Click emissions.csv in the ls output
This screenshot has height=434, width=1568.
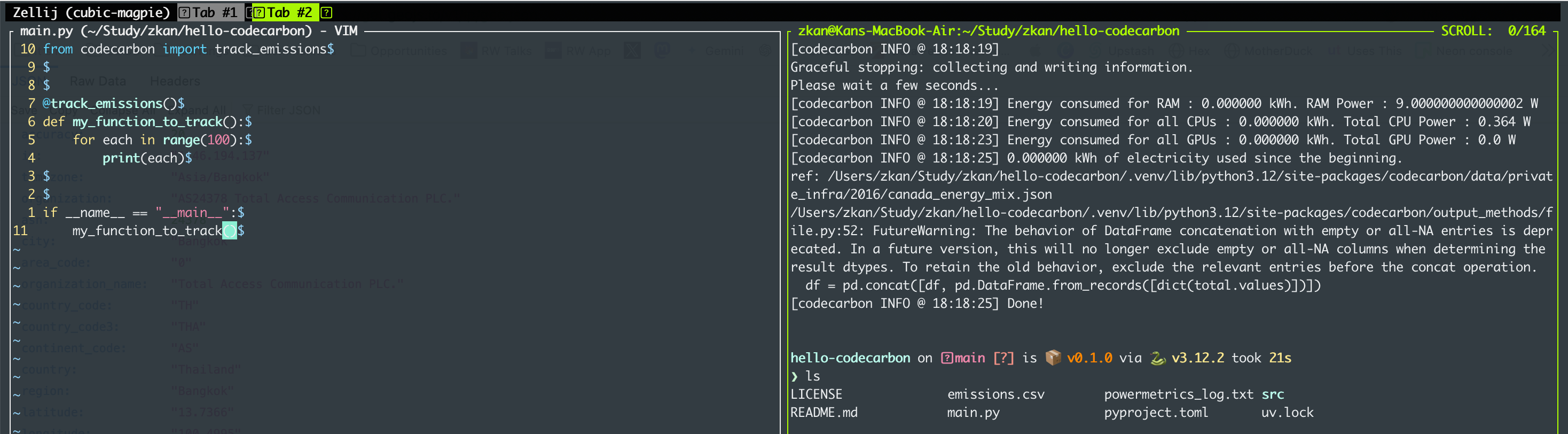tap(996, 394)
